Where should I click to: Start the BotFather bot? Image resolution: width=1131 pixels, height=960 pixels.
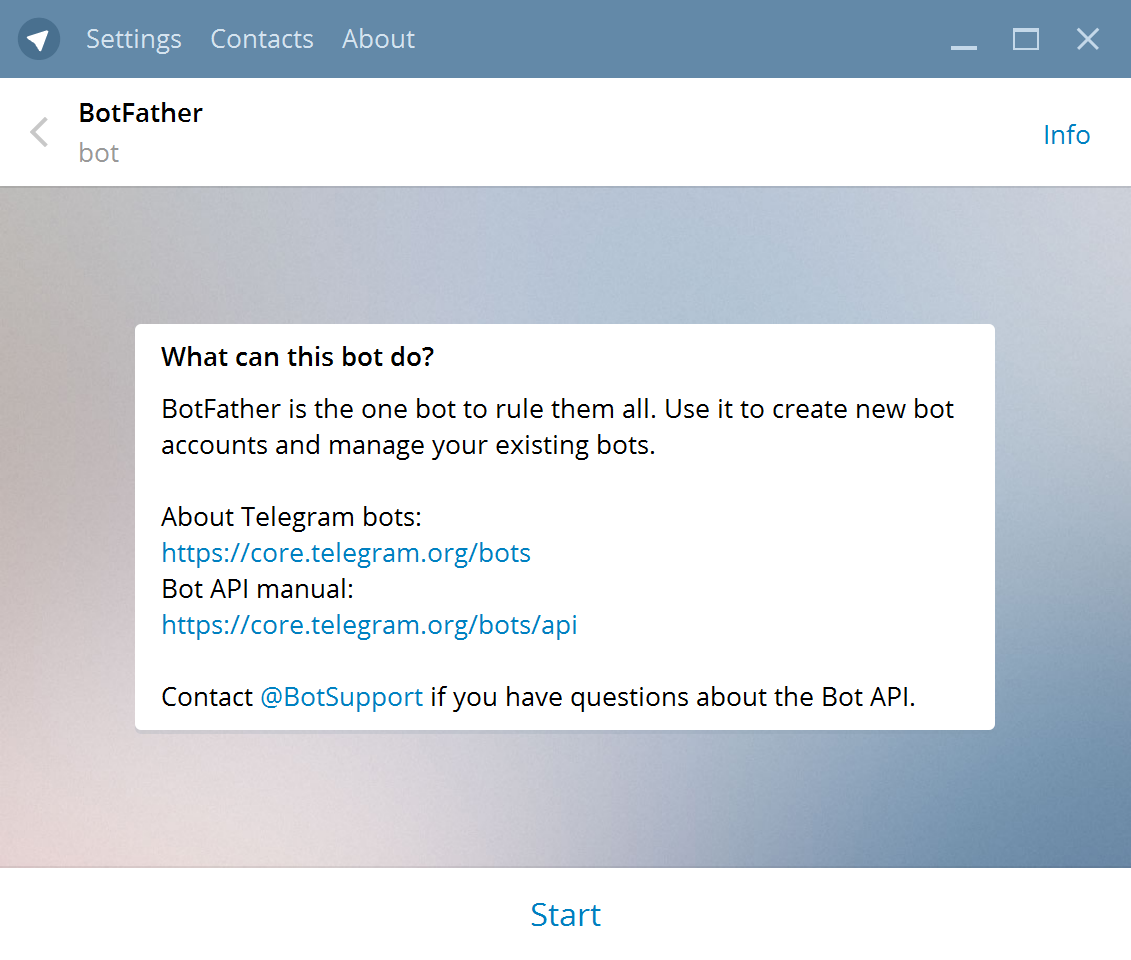tap(565, 914)
